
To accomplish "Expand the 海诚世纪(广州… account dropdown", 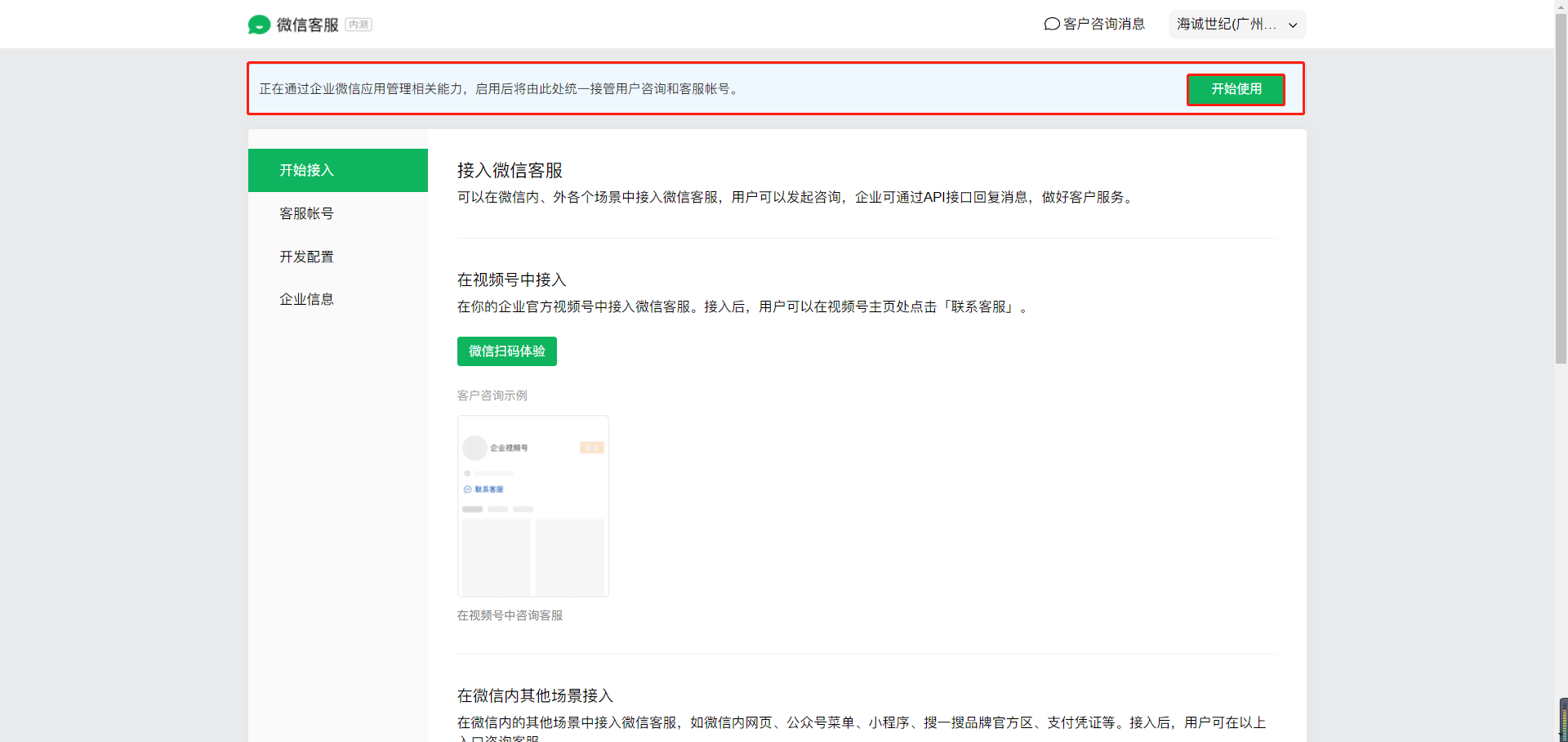I will tap(1236, 25).
